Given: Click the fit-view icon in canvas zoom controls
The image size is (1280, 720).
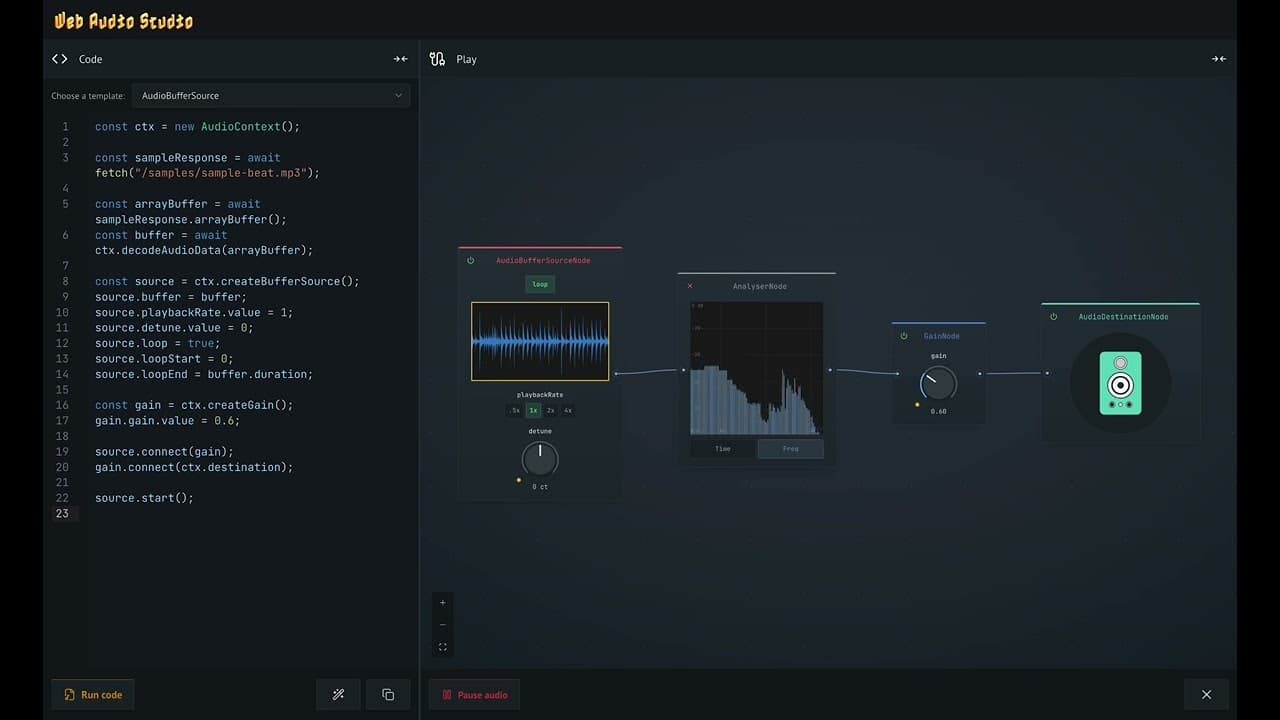Looking at the screenshot, I should coord(443,646).
